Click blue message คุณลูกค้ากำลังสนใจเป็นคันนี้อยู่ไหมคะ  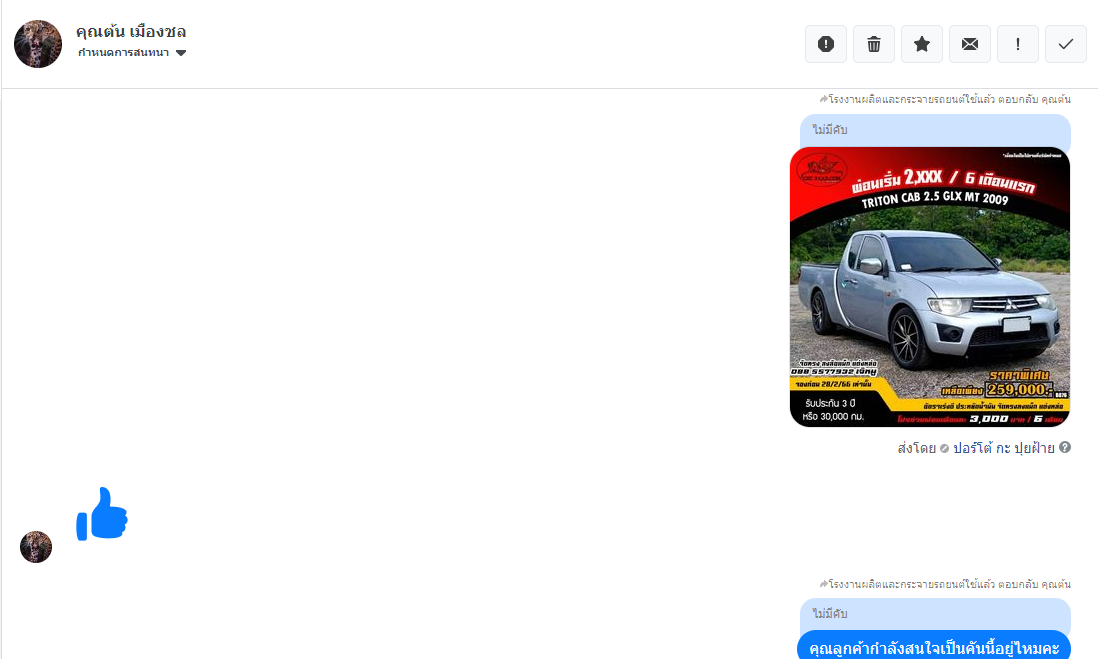(934, 647)
